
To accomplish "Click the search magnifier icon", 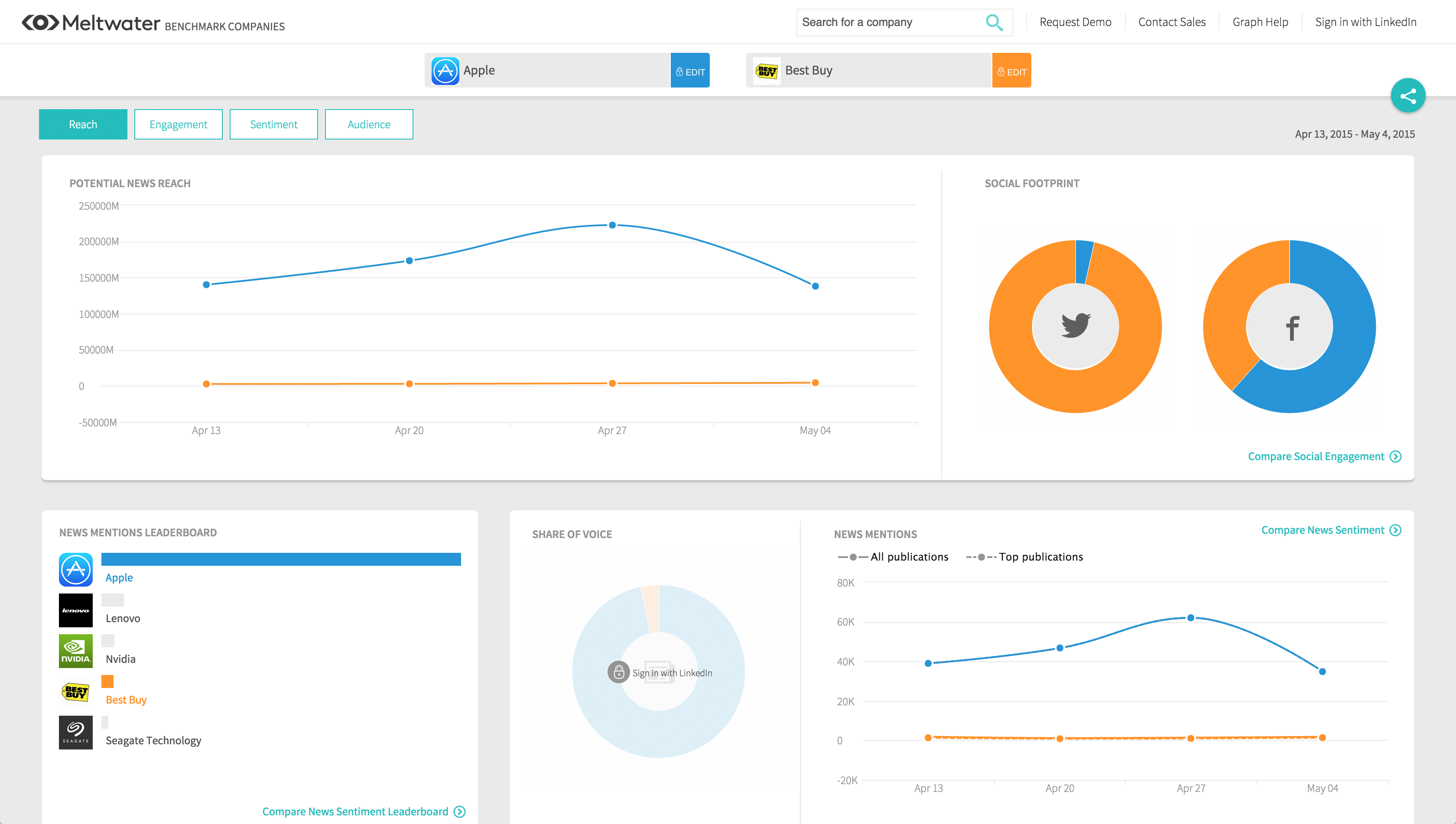I will point(994,23).
